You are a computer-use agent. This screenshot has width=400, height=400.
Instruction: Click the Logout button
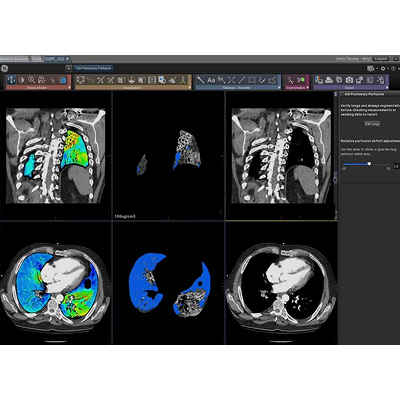click(x=381, y=59)
